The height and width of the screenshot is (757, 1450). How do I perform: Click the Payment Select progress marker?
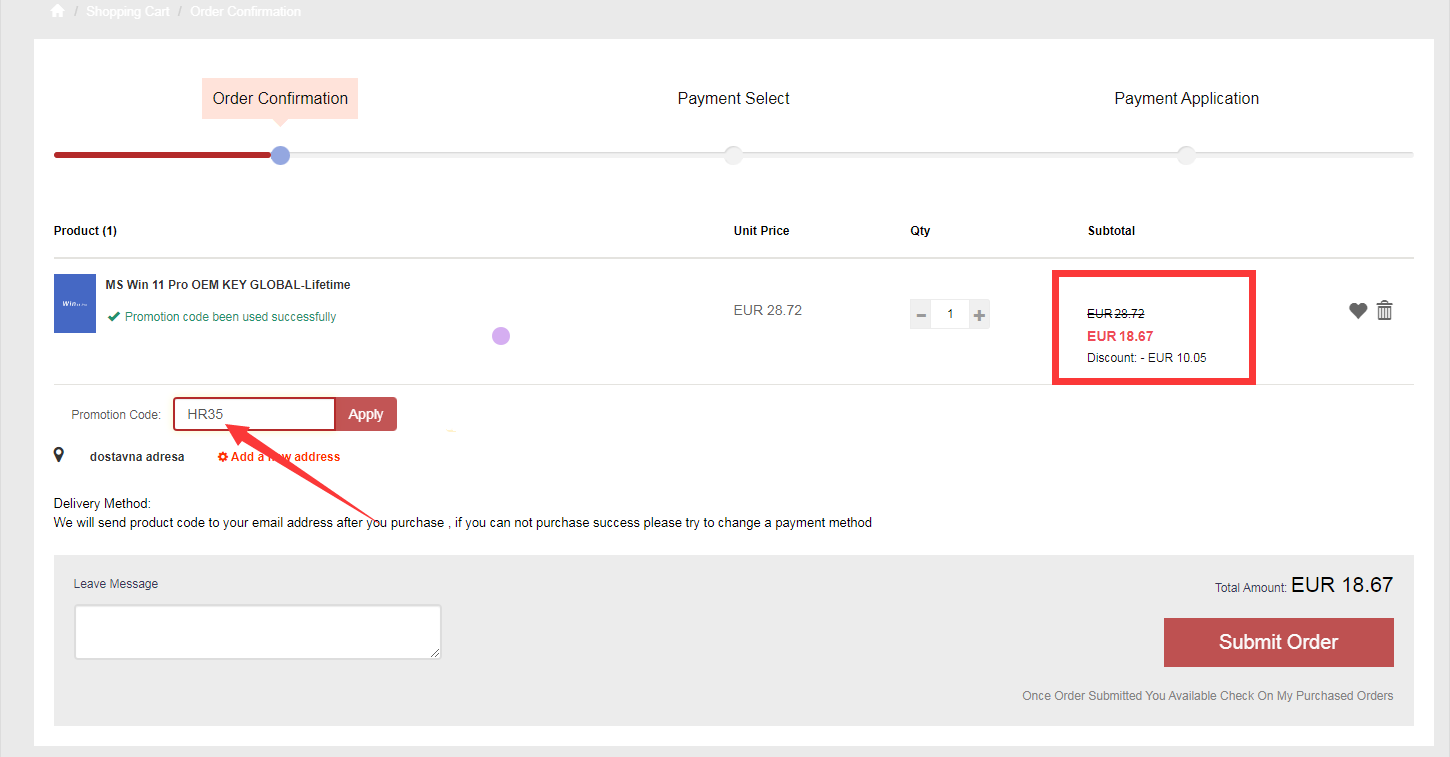click(x=733, y=155)
